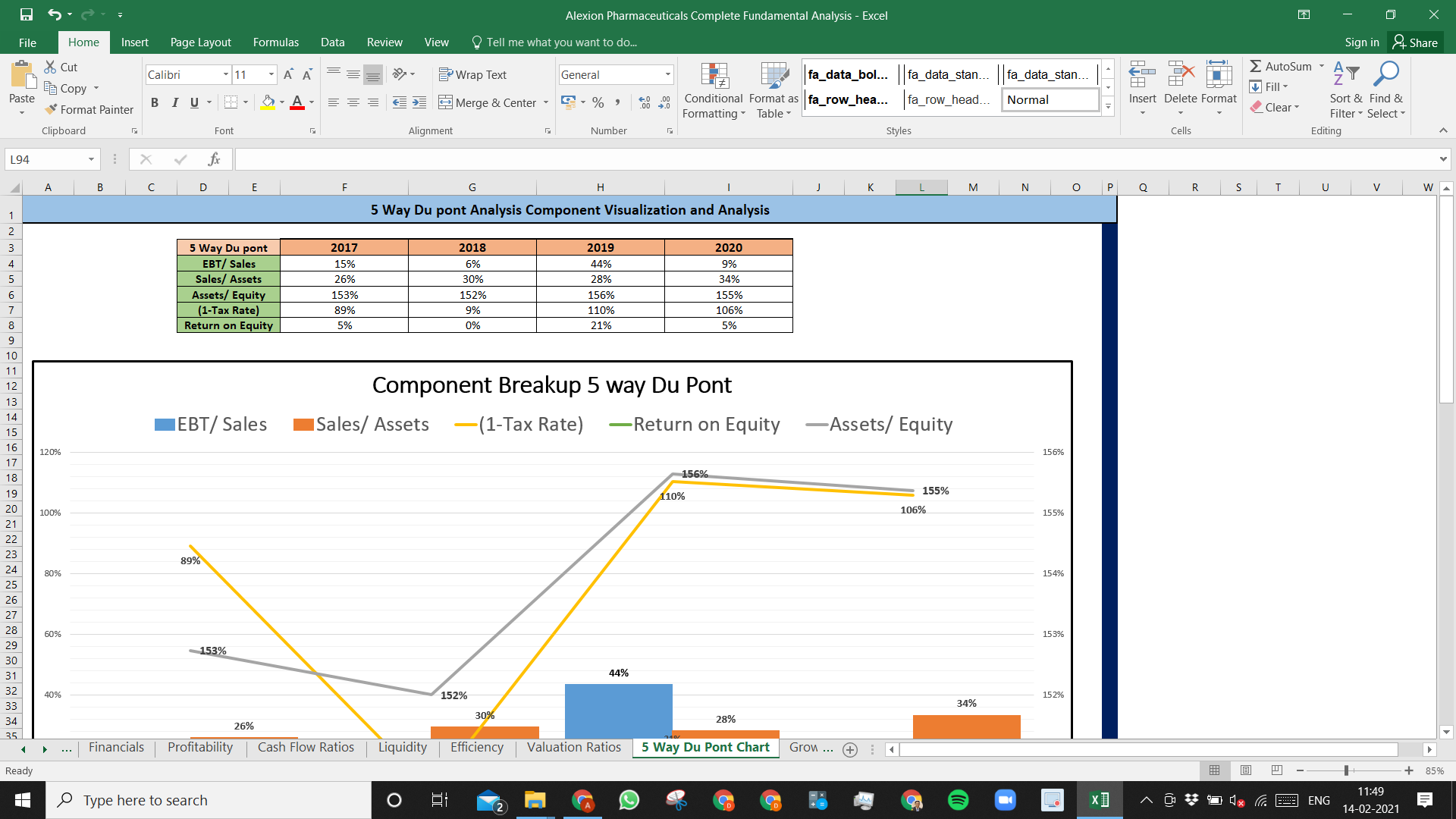Click the Delete cells icon

pos(1181,75)
